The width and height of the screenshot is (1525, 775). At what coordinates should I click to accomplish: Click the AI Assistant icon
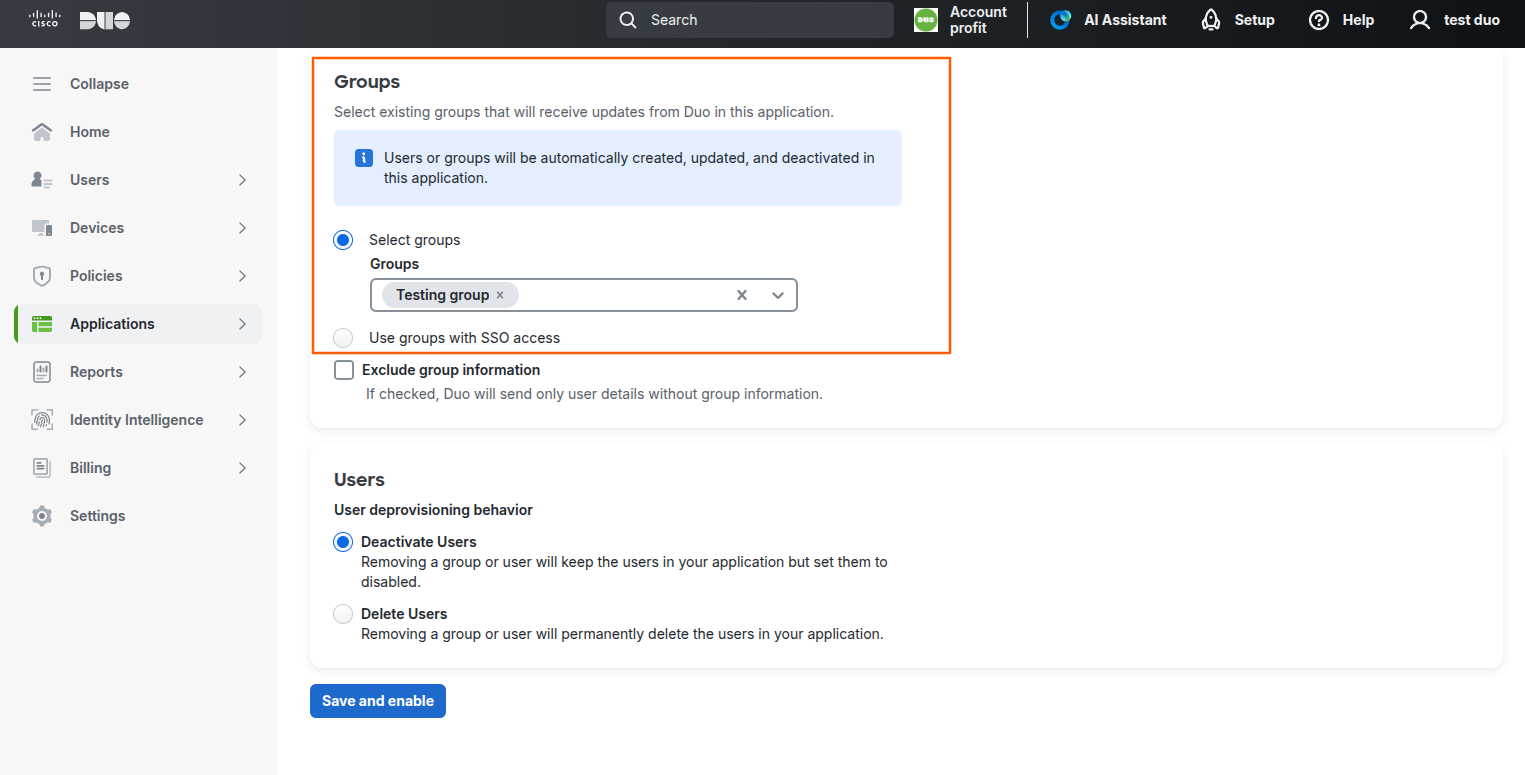point(1061,20)
